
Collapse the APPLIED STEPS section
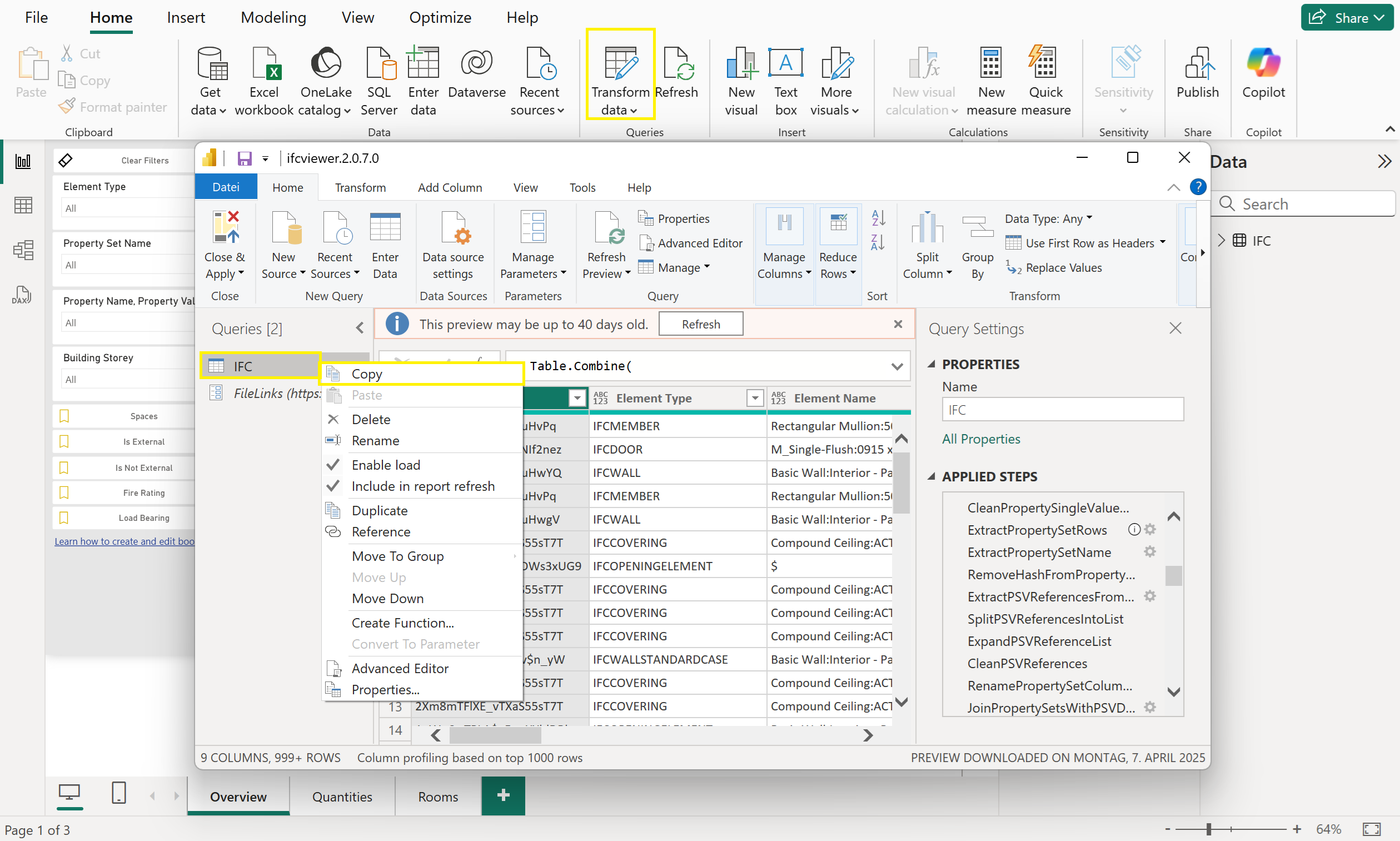point(931,476)
